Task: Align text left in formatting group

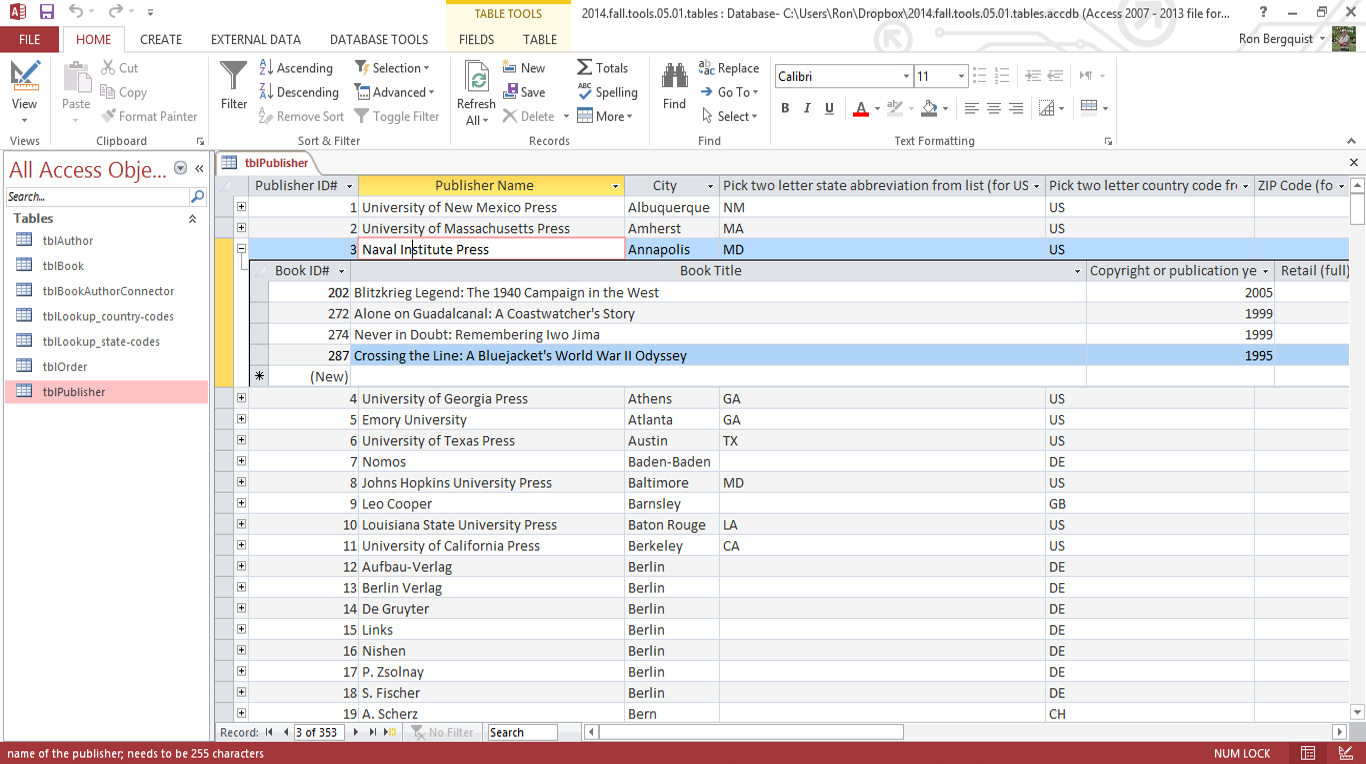Action: click(x=971, y=108)
